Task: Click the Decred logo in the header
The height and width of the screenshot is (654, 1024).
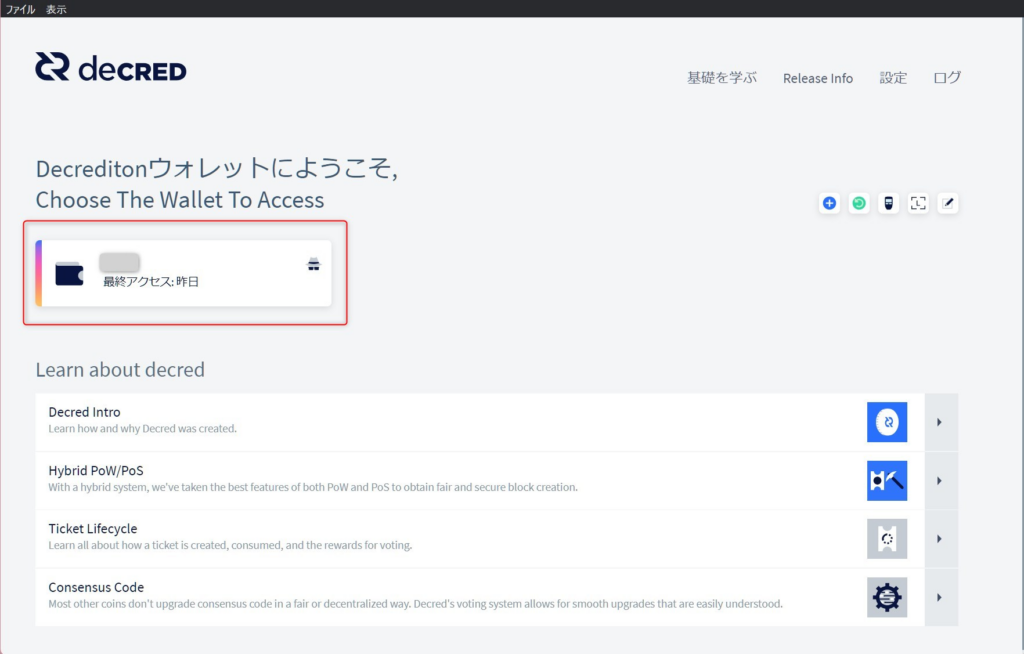Action: coord(111,68)
